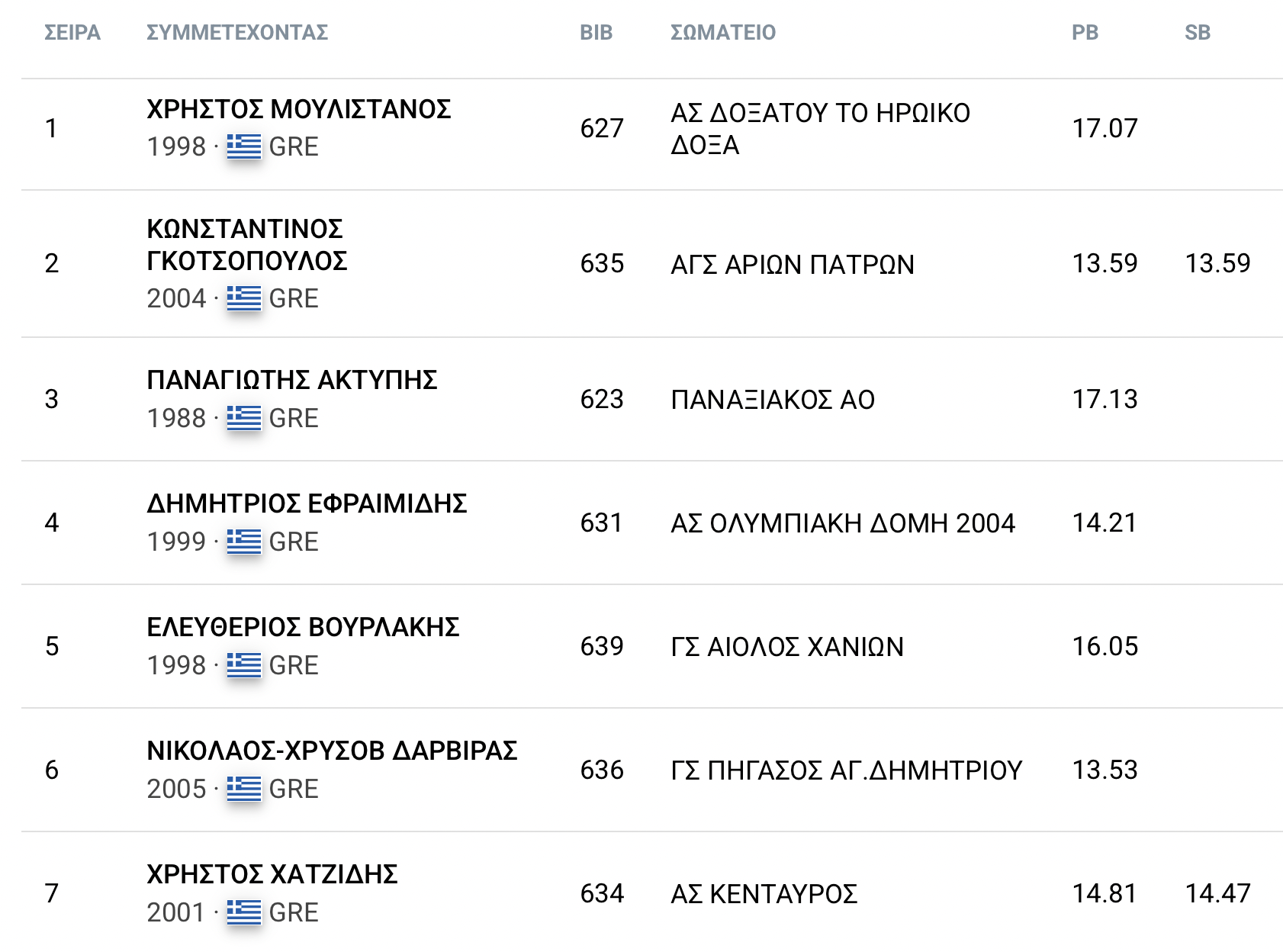Click the Greek flag under ΚΩΝΣΤΑΝΤΙΝΟΣ ΓΚΟΤΣΟΠΟΥΛΟΣ

click(x=244, y=298)
